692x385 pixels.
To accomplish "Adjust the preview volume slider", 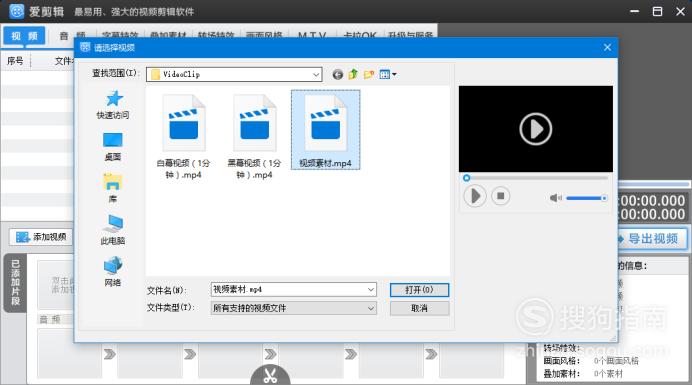I will [586, 198].
